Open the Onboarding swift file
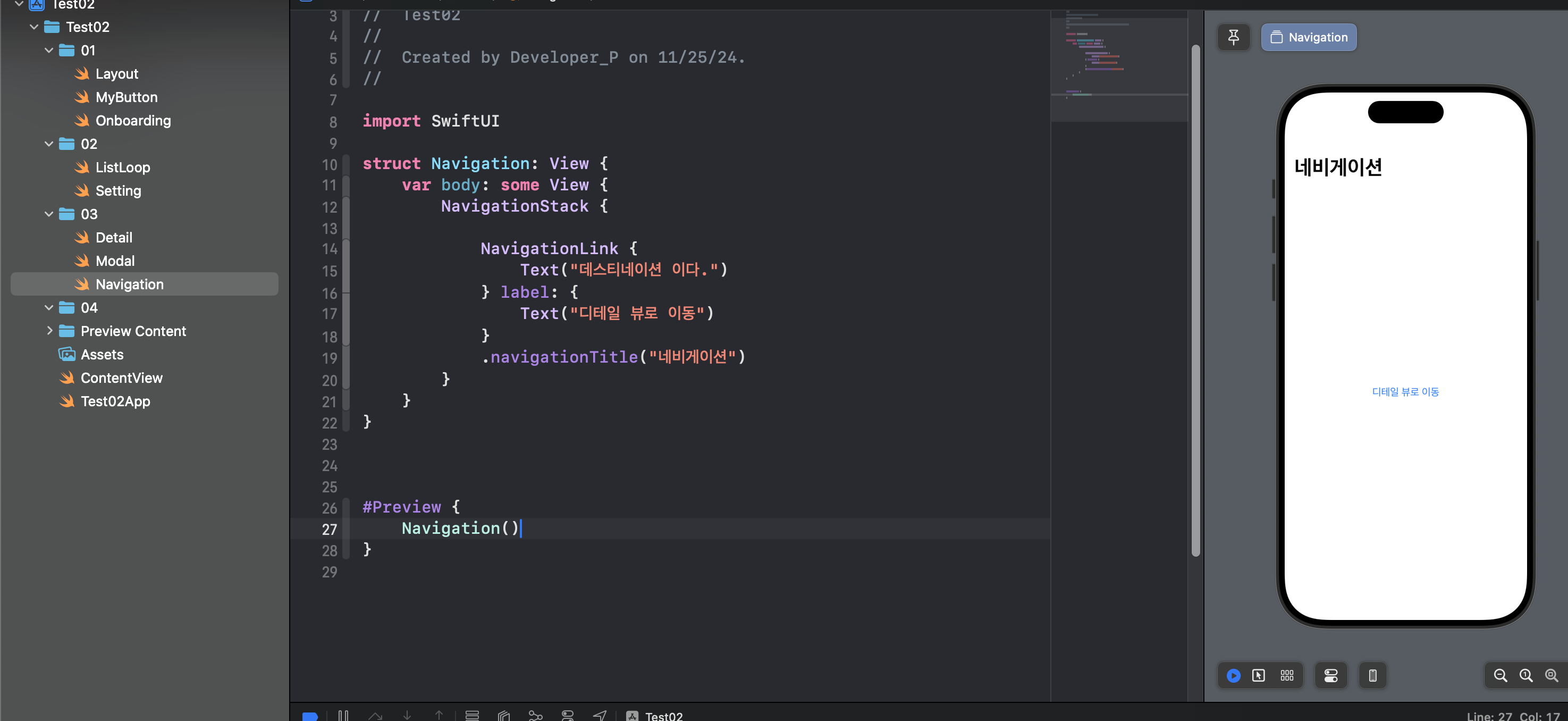The width and height of the screenshot is (1568, 721). pyautogui.click(x=133, y=121)
